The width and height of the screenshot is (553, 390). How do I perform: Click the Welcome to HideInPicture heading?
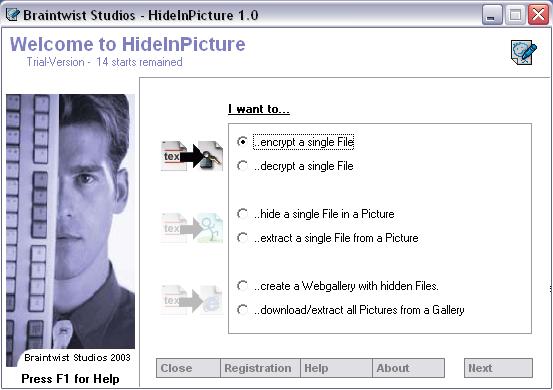(127, 44)
